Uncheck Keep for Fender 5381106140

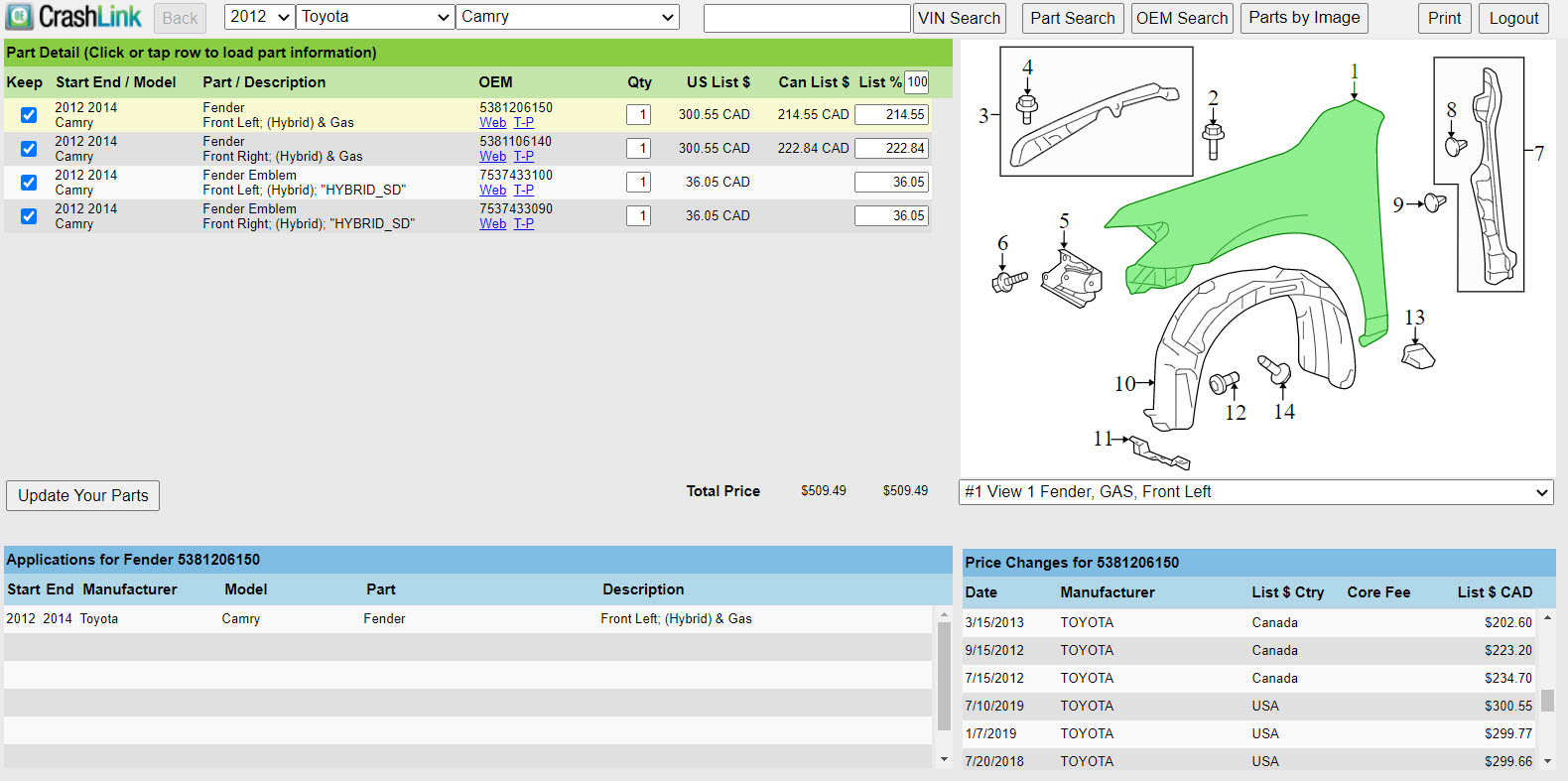point(29,149)
